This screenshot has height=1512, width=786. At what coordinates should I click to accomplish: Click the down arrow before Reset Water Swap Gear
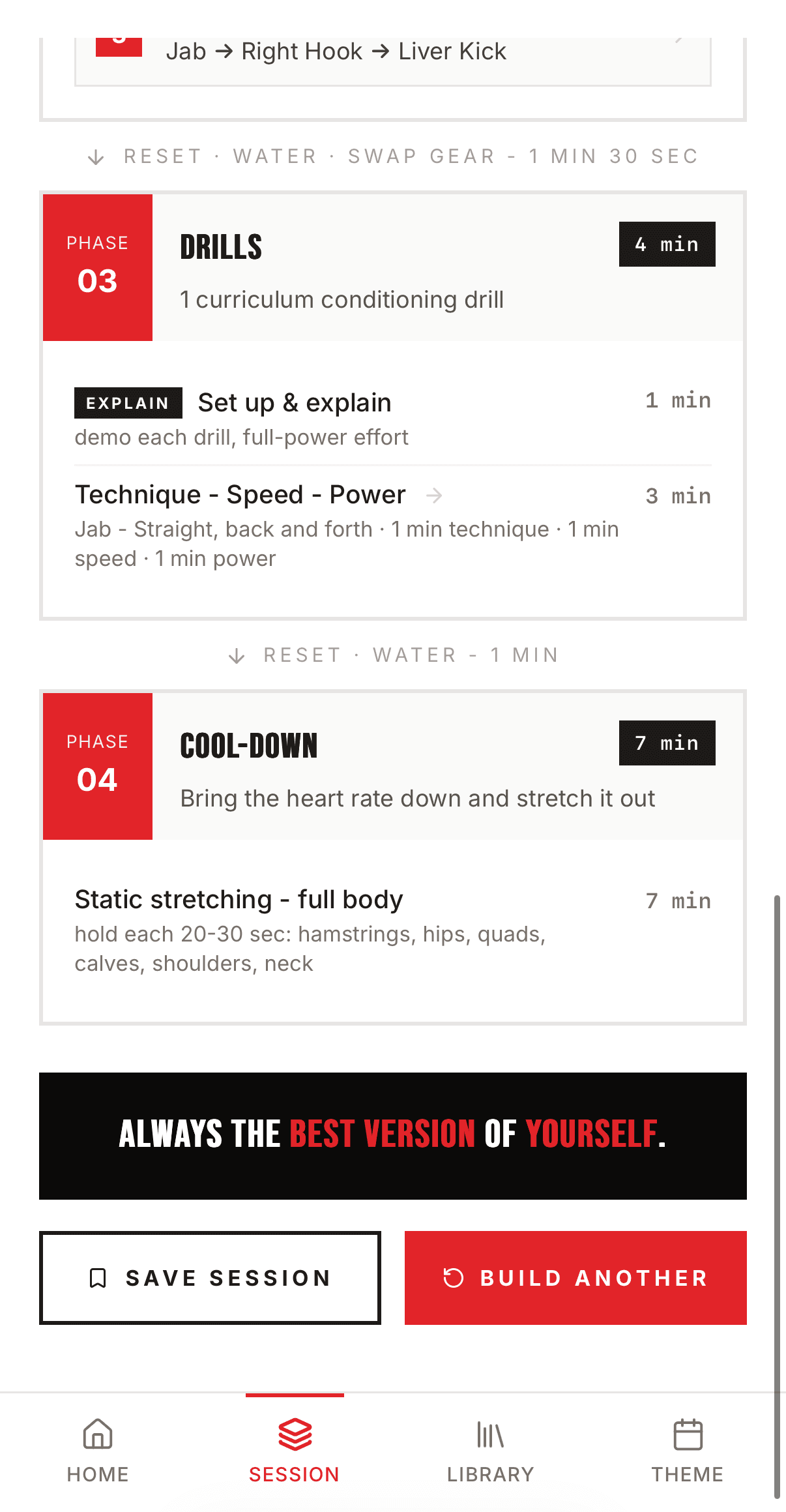[96, 157]
